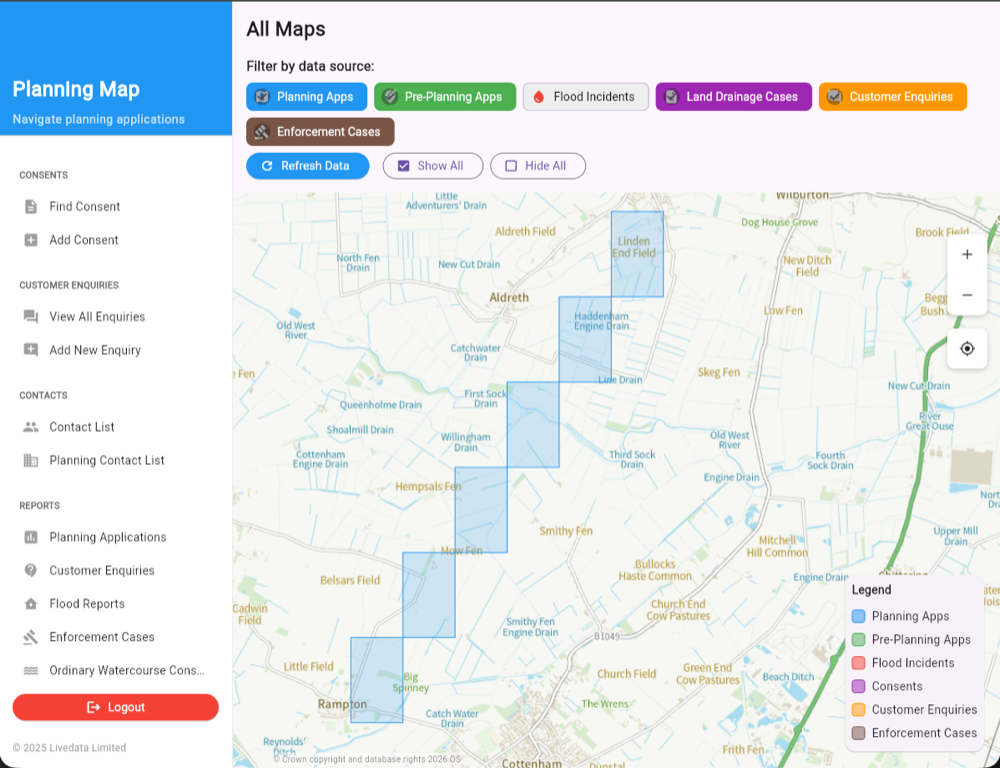The width and height of the screenshot is (1000, 768).
Task: Click the logout arrow icon
Action: [94, 707]
